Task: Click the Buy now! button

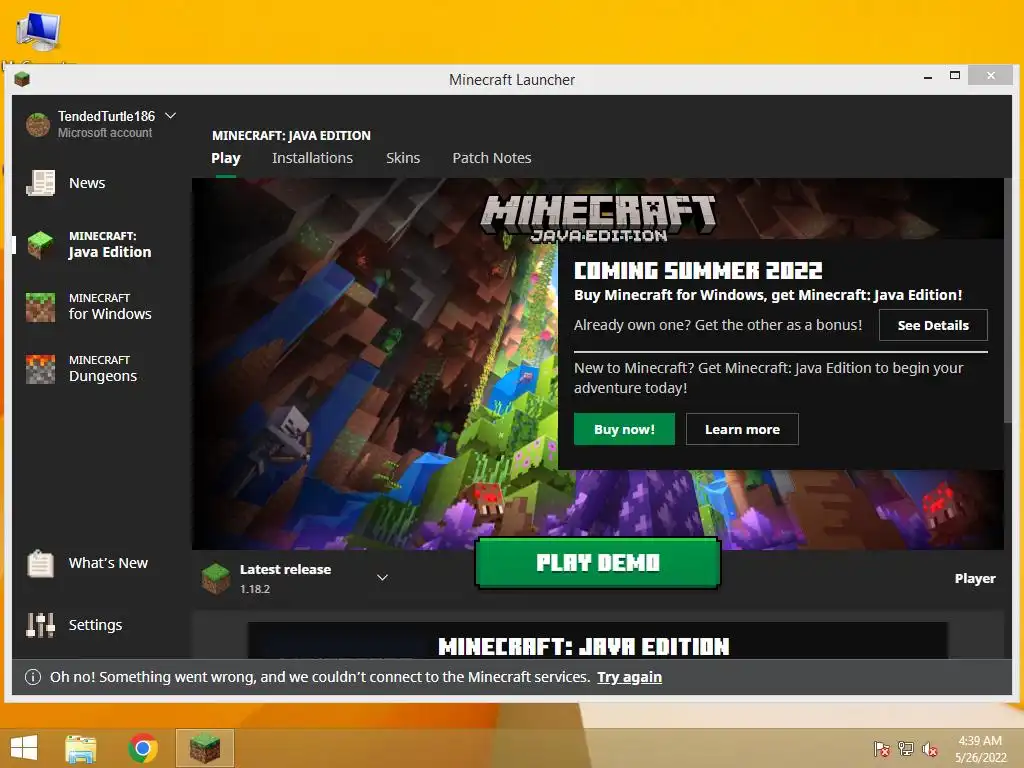Action: tap(624, 429)
